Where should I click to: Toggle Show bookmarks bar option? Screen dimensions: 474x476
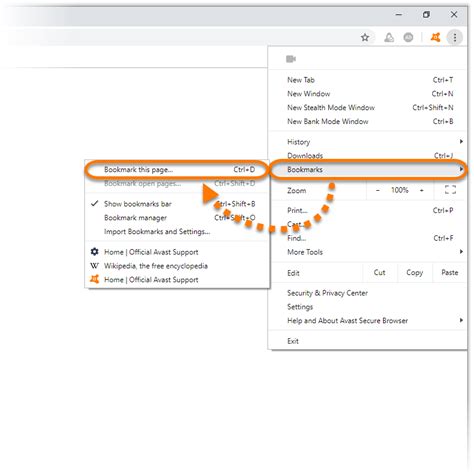pos(177,204)
